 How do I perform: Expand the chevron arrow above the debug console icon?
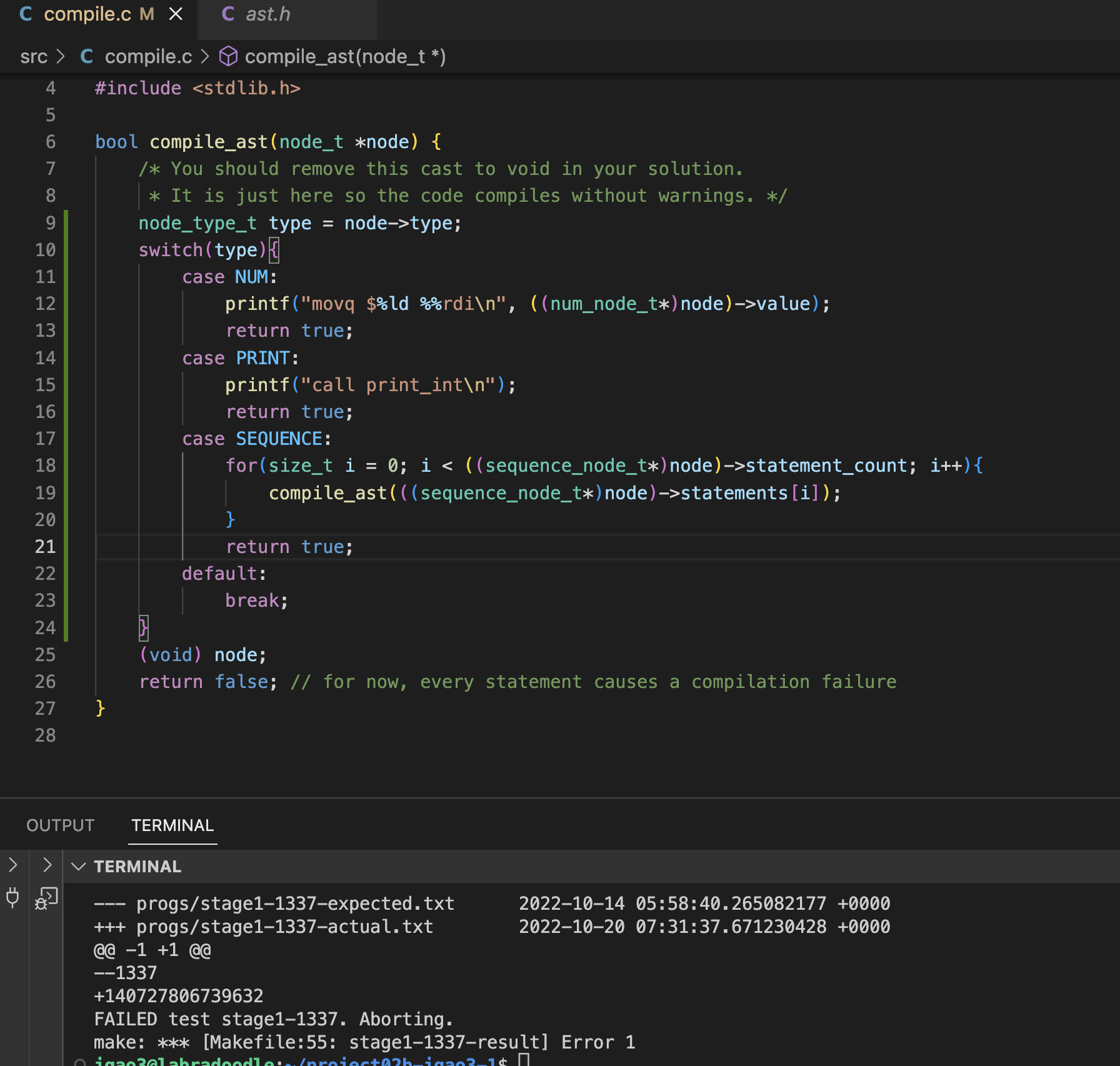click(x=47, y=865)
